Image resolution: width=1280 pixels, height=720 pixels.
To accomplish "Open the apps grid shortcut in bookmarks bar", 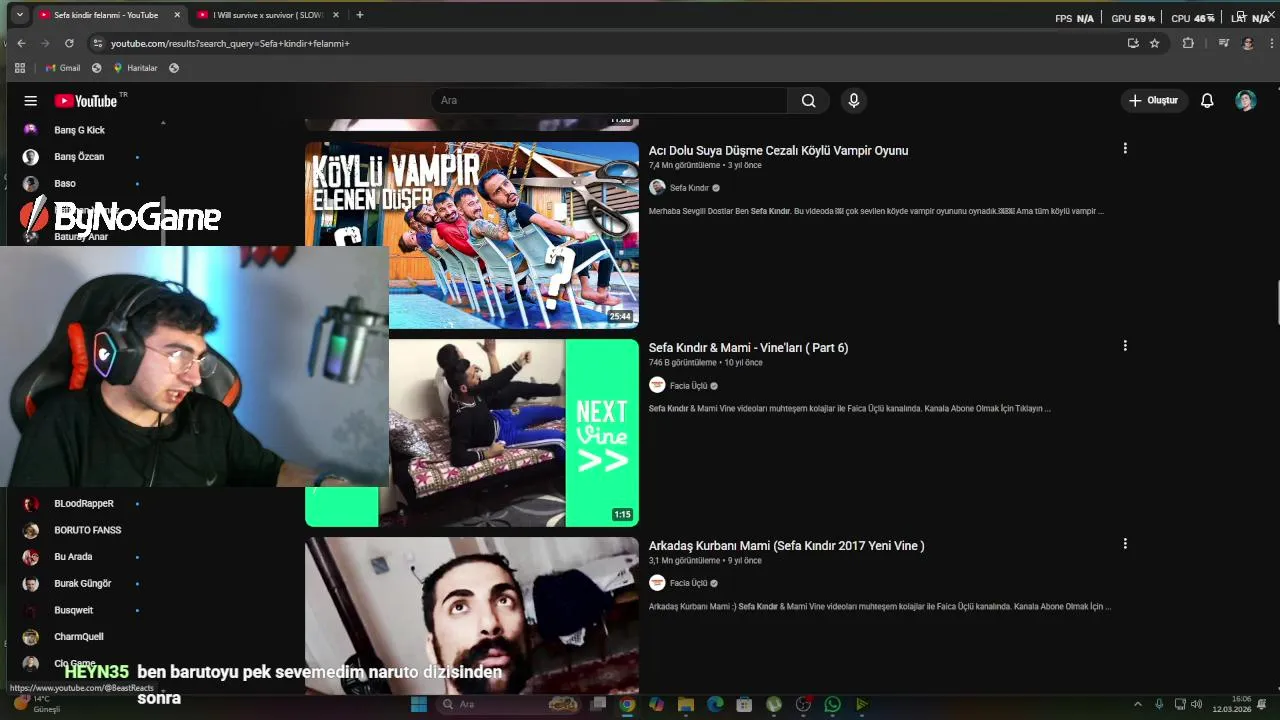I will (x=19, y=68).
